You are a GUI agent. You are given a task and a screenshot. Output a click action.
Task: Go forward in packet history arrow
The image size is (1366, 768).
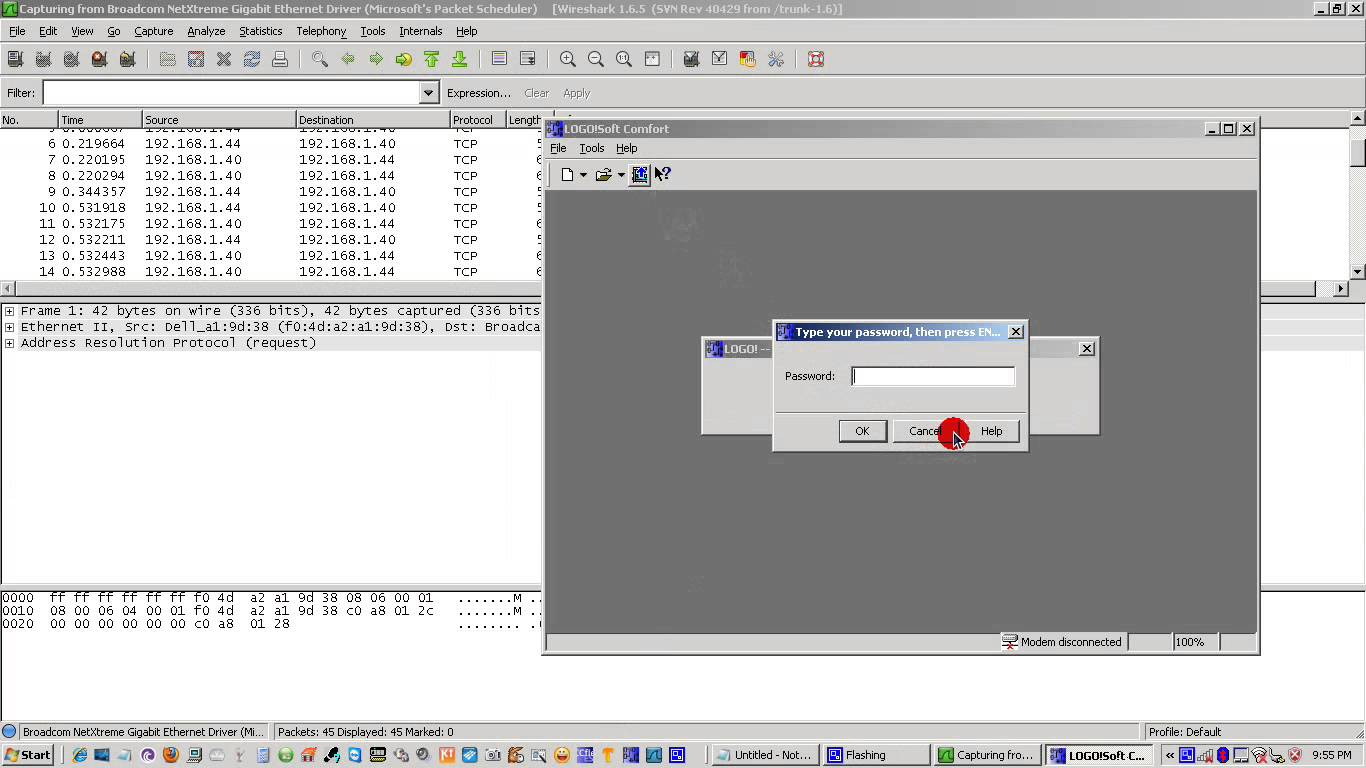[376, 59]
